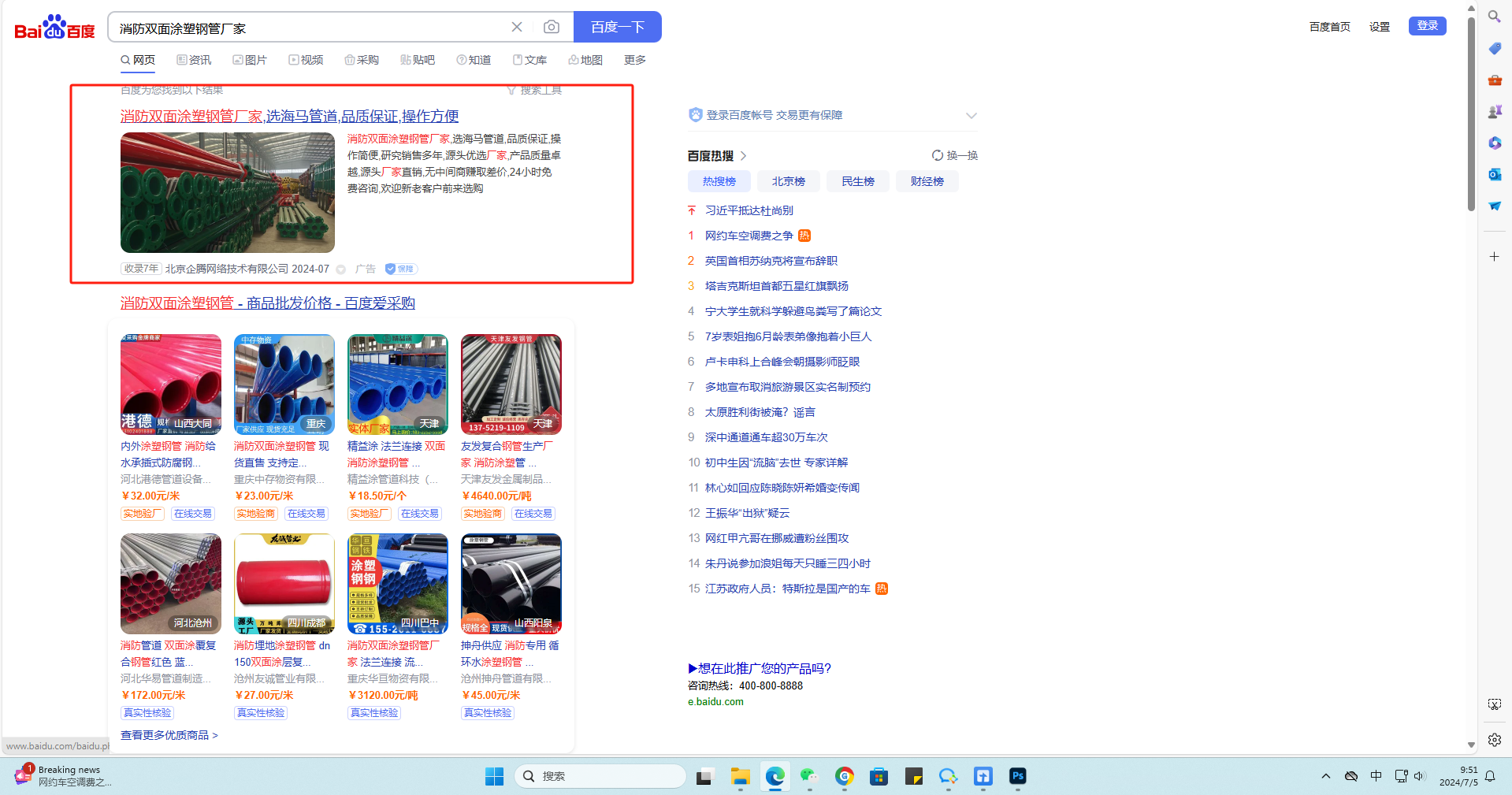
Task: Switch to the 采购 tab
Action: click(362, 60)
